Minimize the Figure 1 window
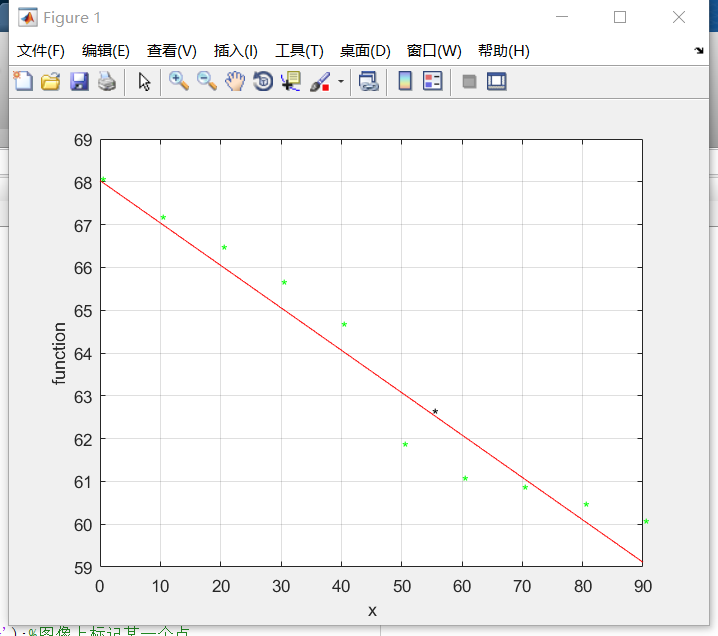Viewport: 718px width, 636px height. tap(562, 17)
